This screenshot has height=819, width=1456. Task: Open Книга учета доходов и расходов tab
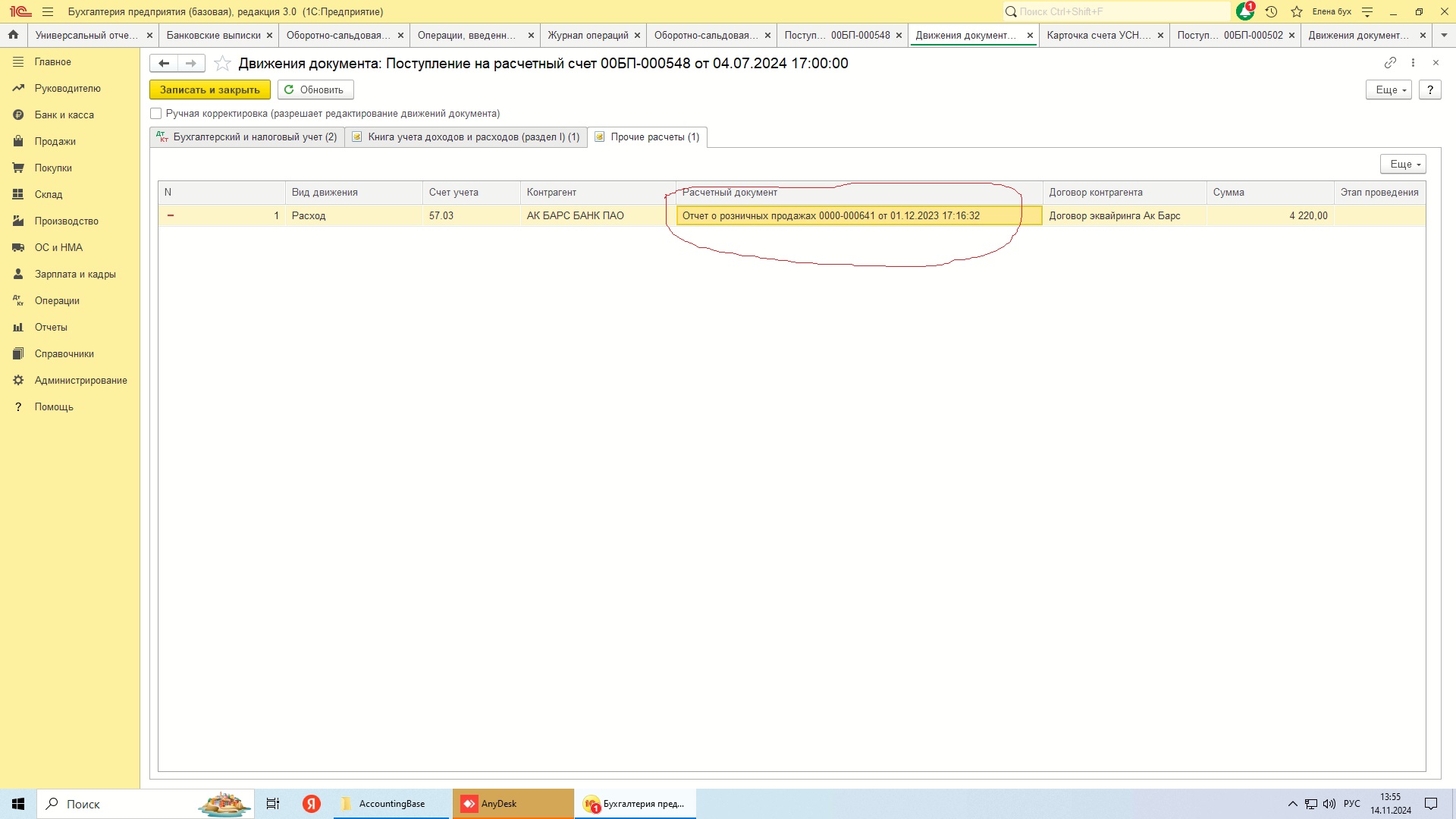coord(466,137)
